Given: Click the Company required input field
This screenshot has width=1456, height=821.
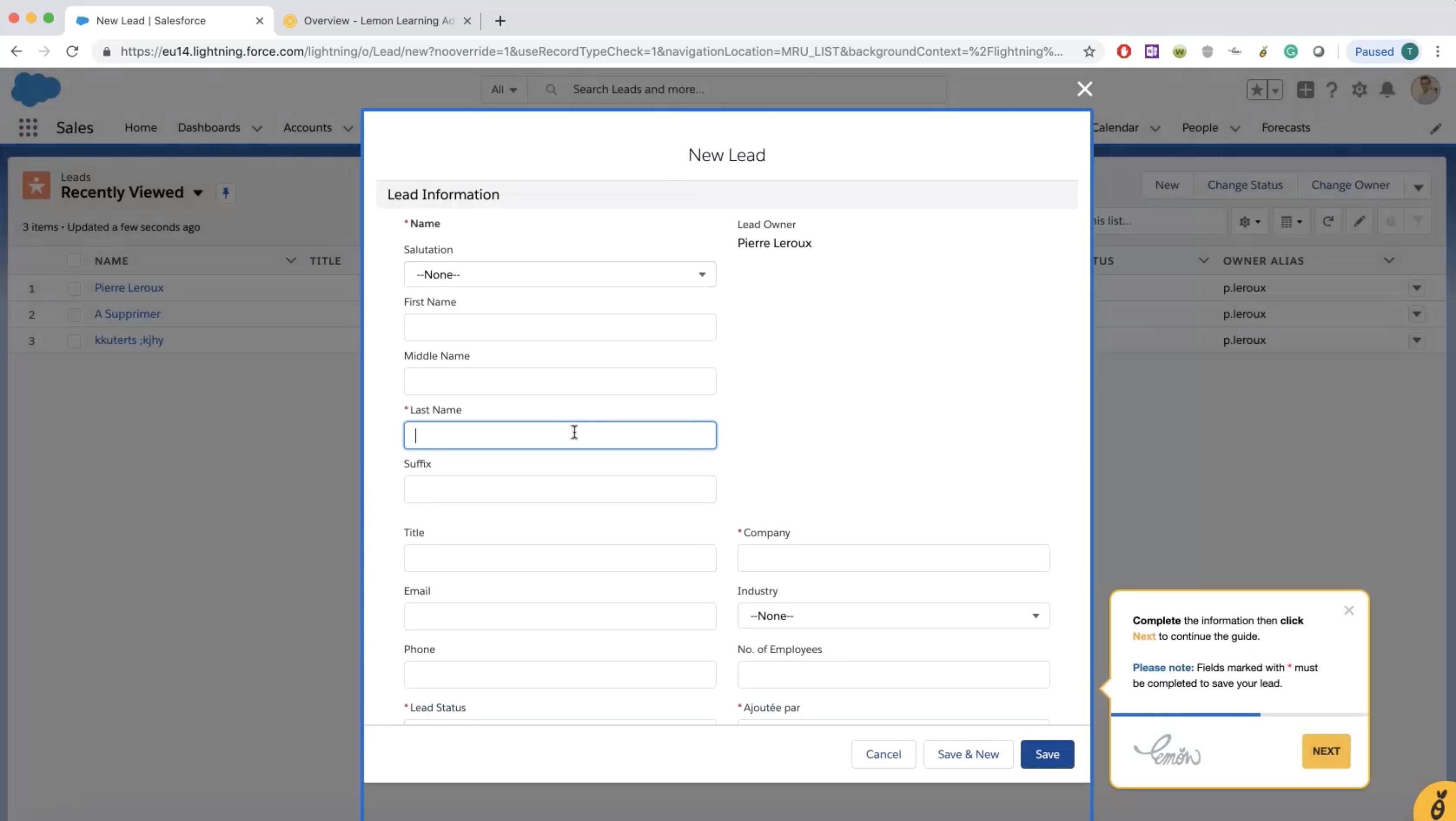Looking at the screenshot, I should tap(893, 558).
